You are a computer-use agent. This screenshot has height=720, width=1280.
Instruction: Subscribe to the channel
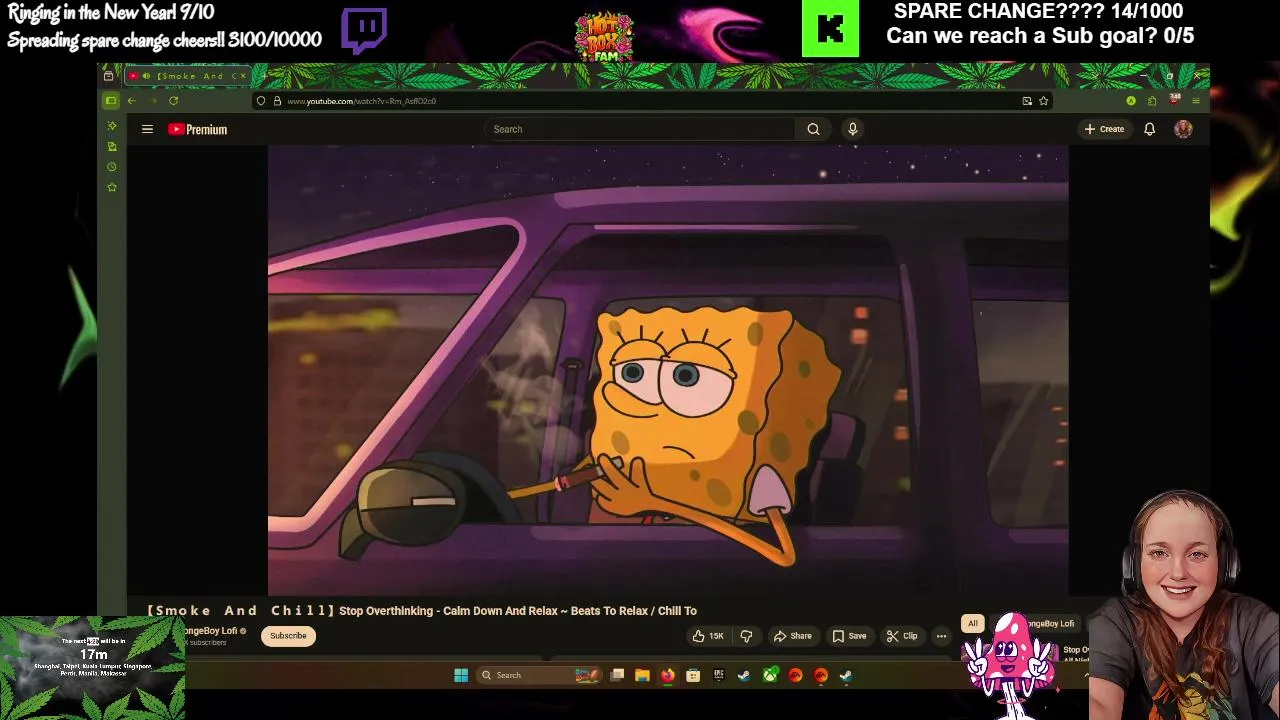click(x=288, y=636)
